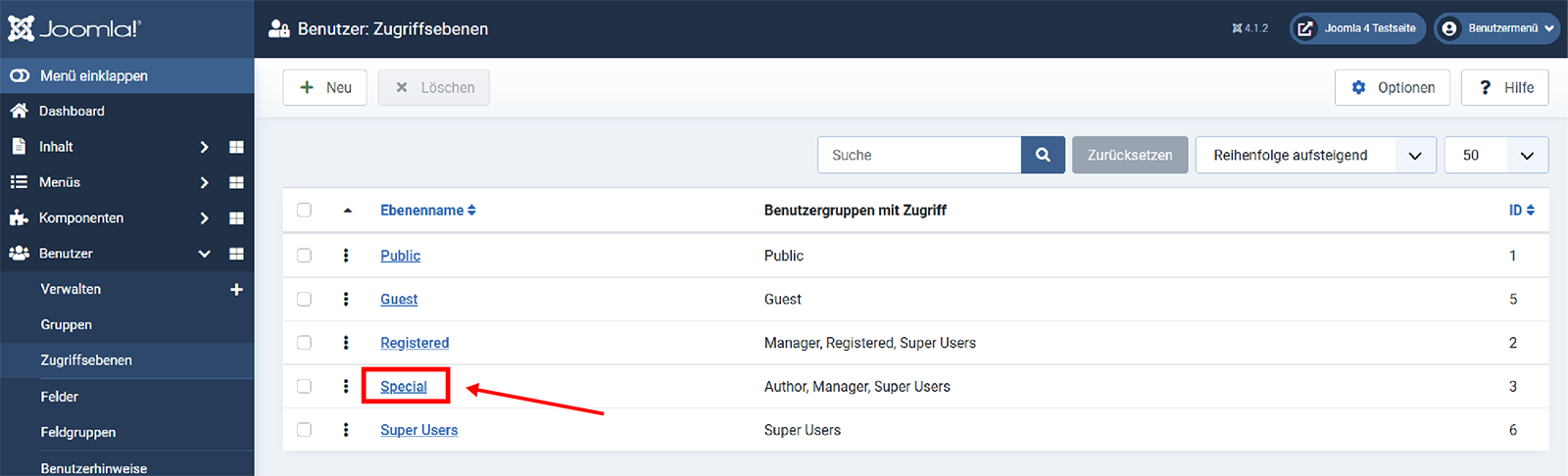Click the sort order arrow column header
This screenshot has width=1568, height=476.
point(347,211)
